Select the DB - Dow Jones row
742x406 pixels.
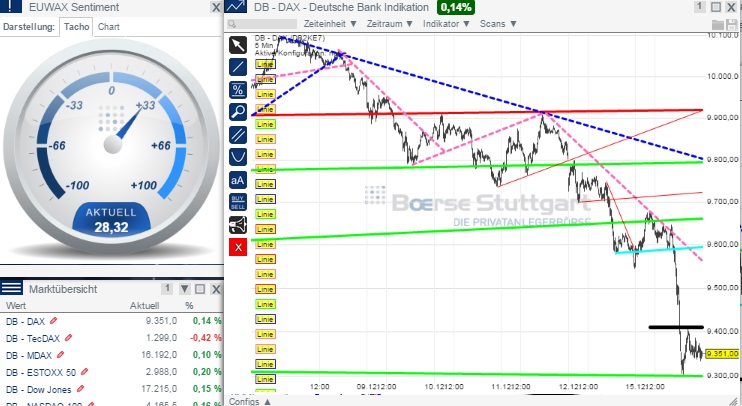pyautogui.click(x=112, y=389)
